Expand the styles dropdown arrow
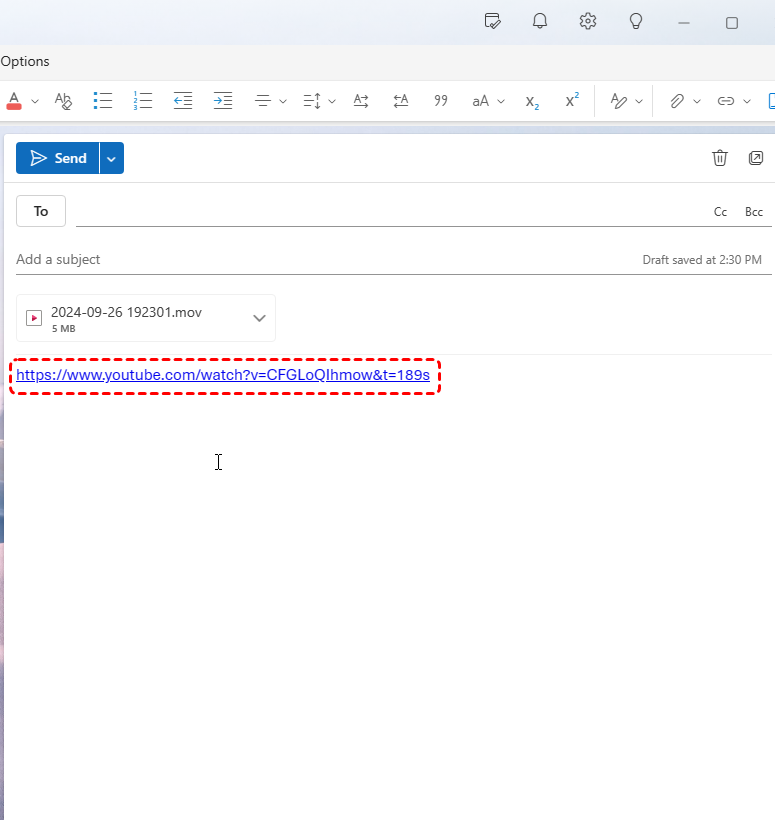This screenshot has height=820, width=775. click(639, 101)
